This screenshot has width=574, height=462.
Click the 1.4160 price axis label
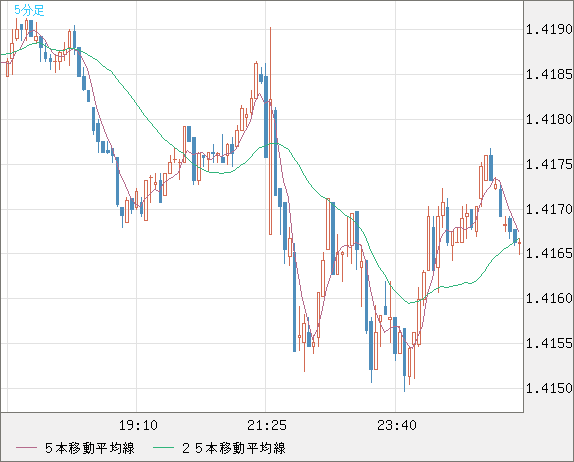click(x=549, y=298)
